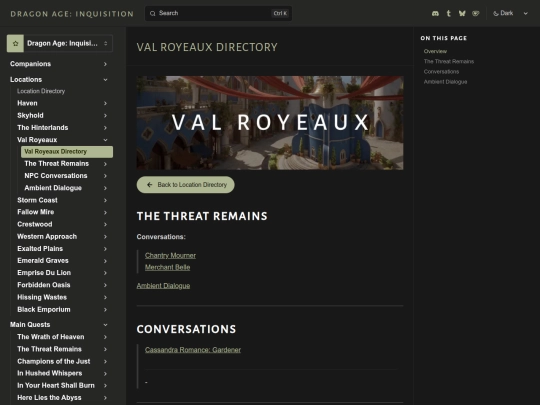Open the Ko-fi cup icon

[476, 13]
